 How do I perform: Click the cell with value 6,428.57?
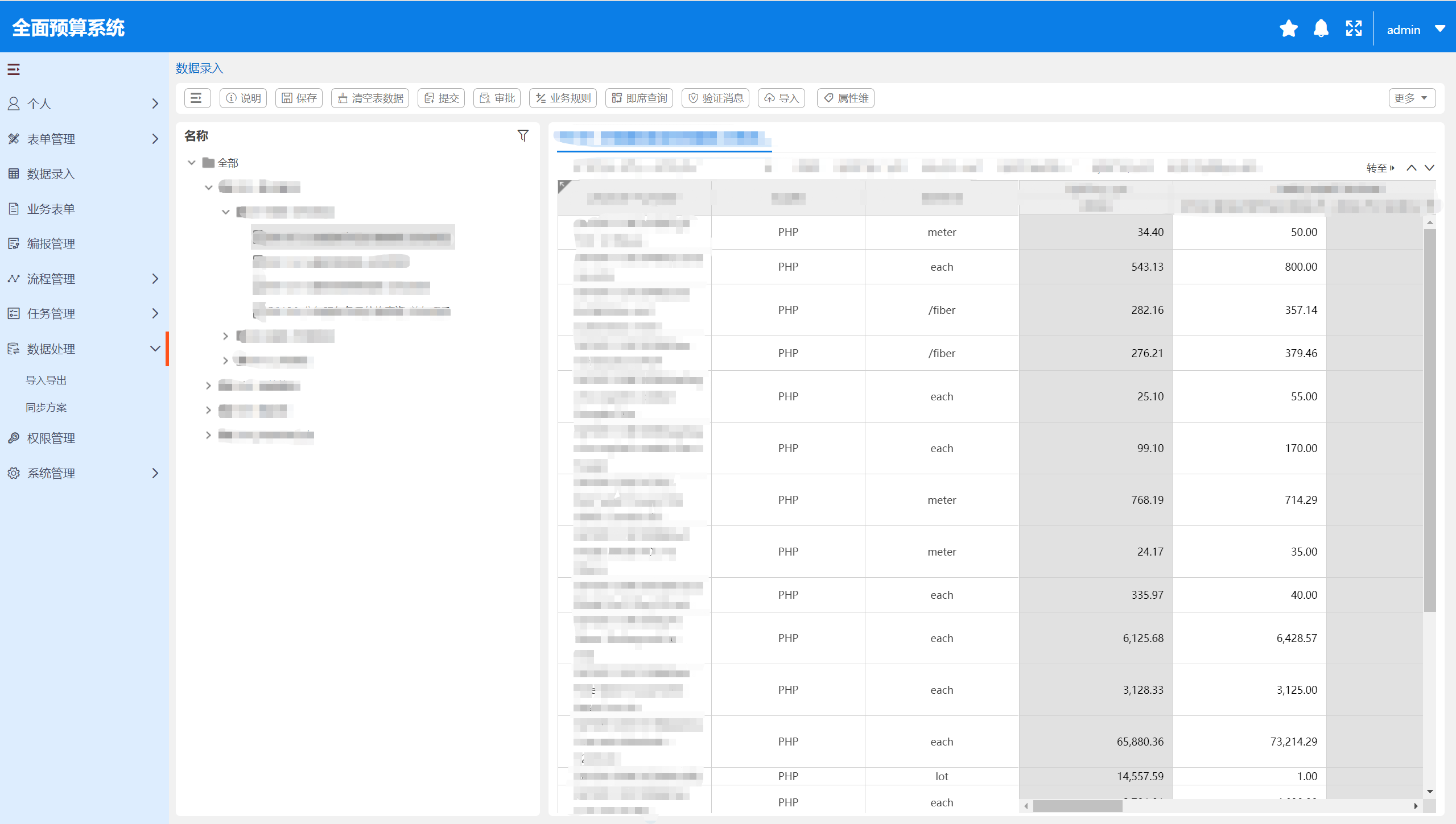pyautogui.click(x=1249, y=638)
